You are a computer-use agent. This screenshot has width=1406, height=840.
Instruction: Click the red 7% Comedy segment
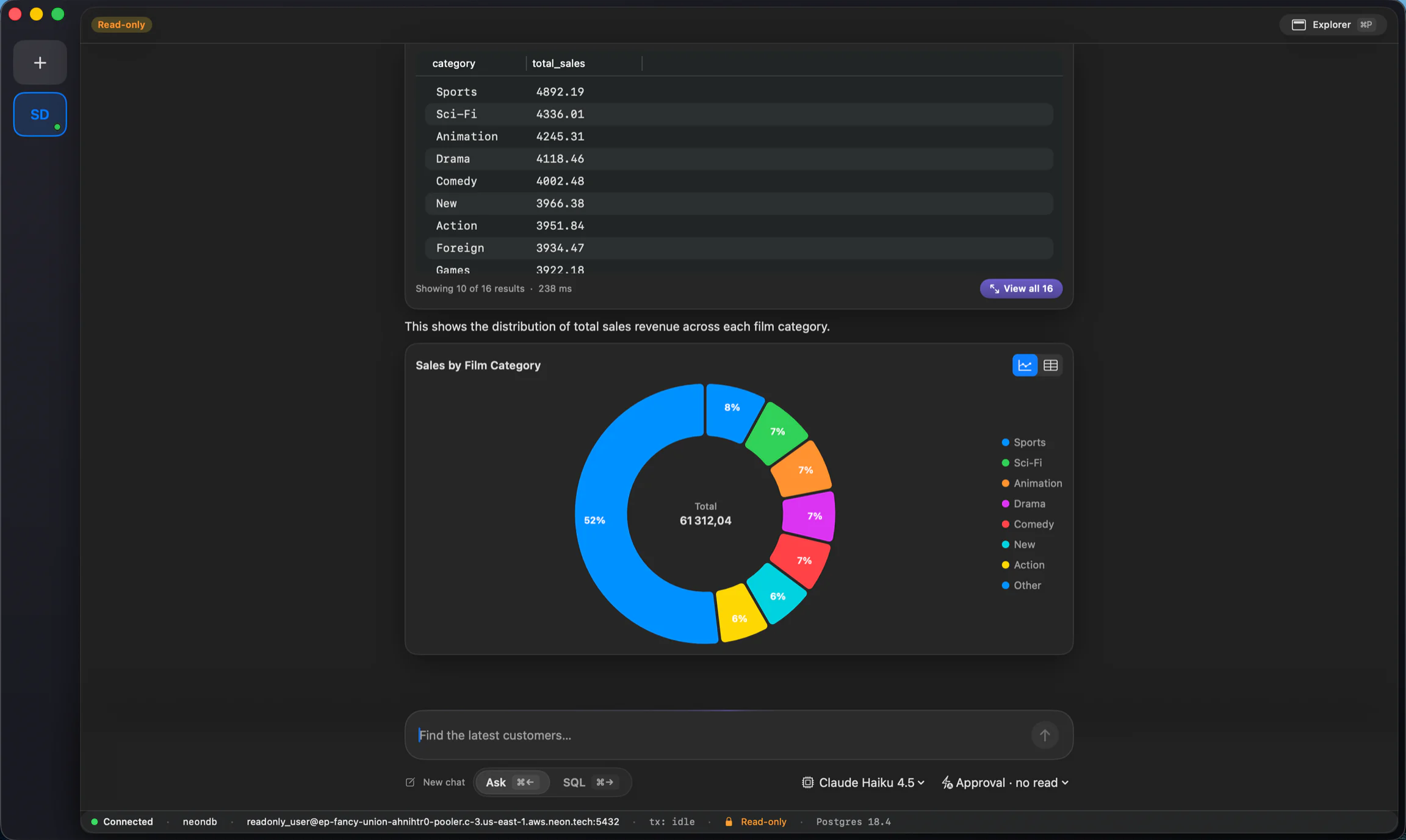[801, 560]
